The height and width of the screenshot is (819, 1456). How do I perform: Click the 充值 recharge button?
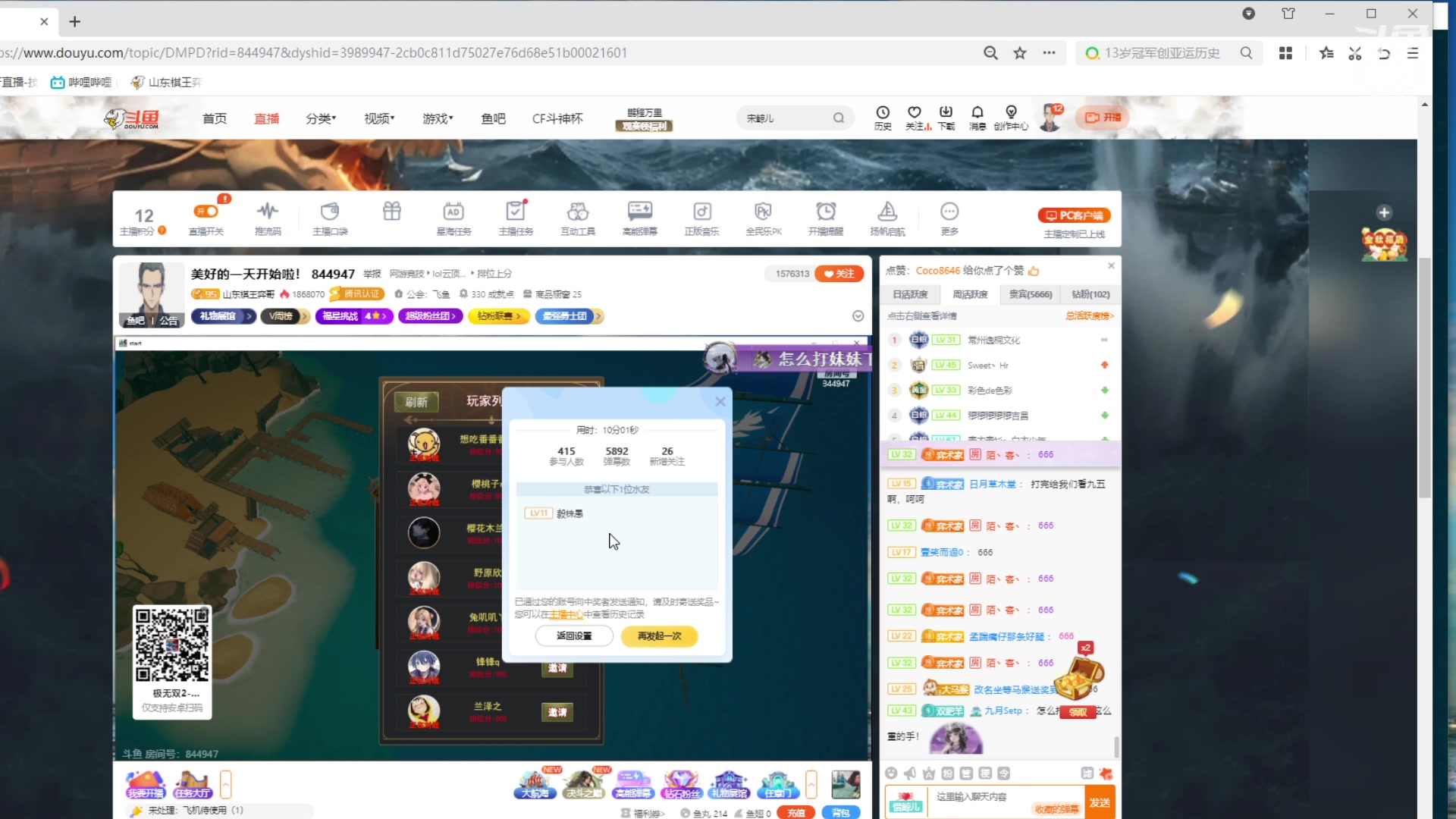[795, 813]
